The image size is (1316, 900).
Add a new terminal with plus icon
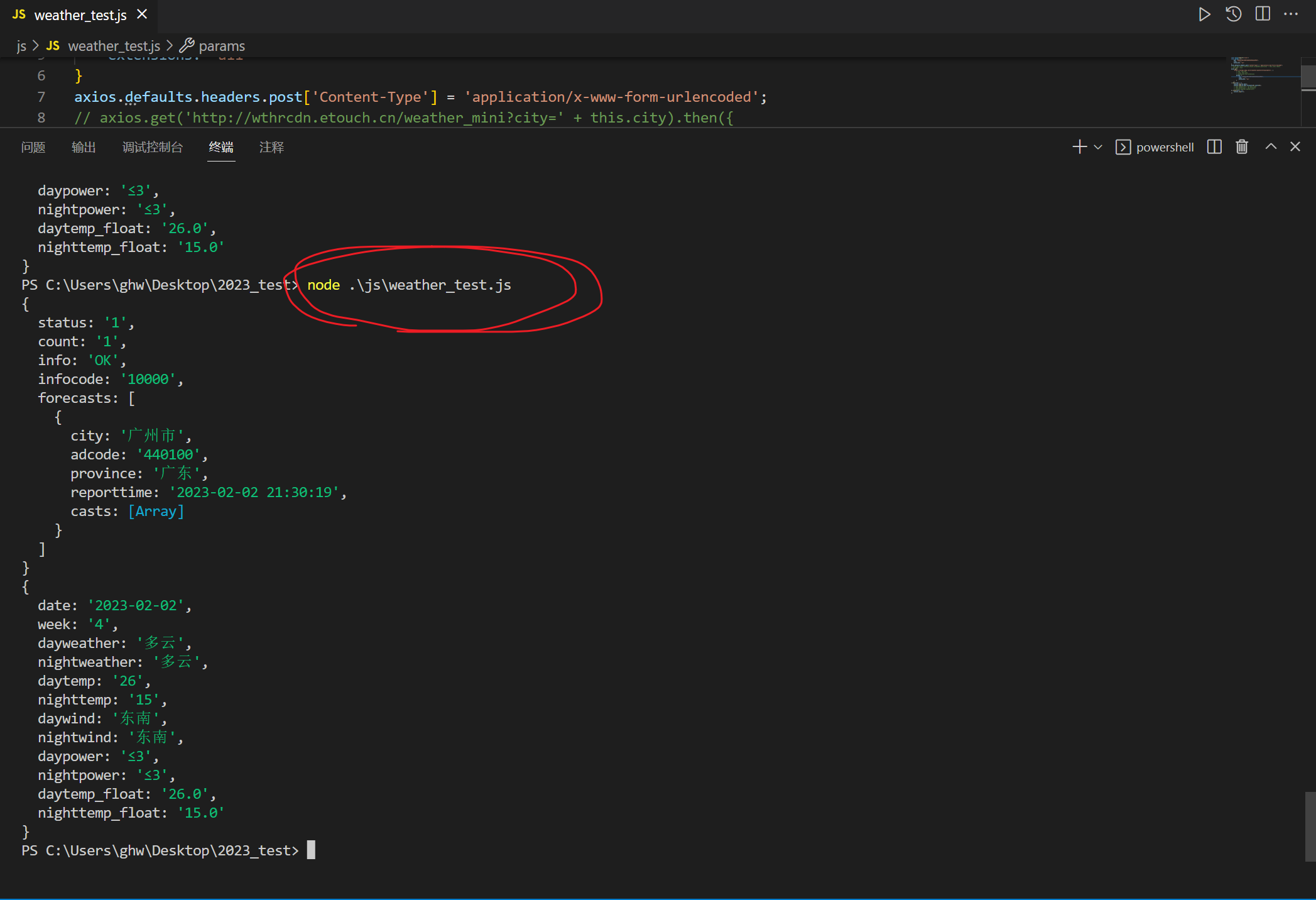coord(1079,147)
